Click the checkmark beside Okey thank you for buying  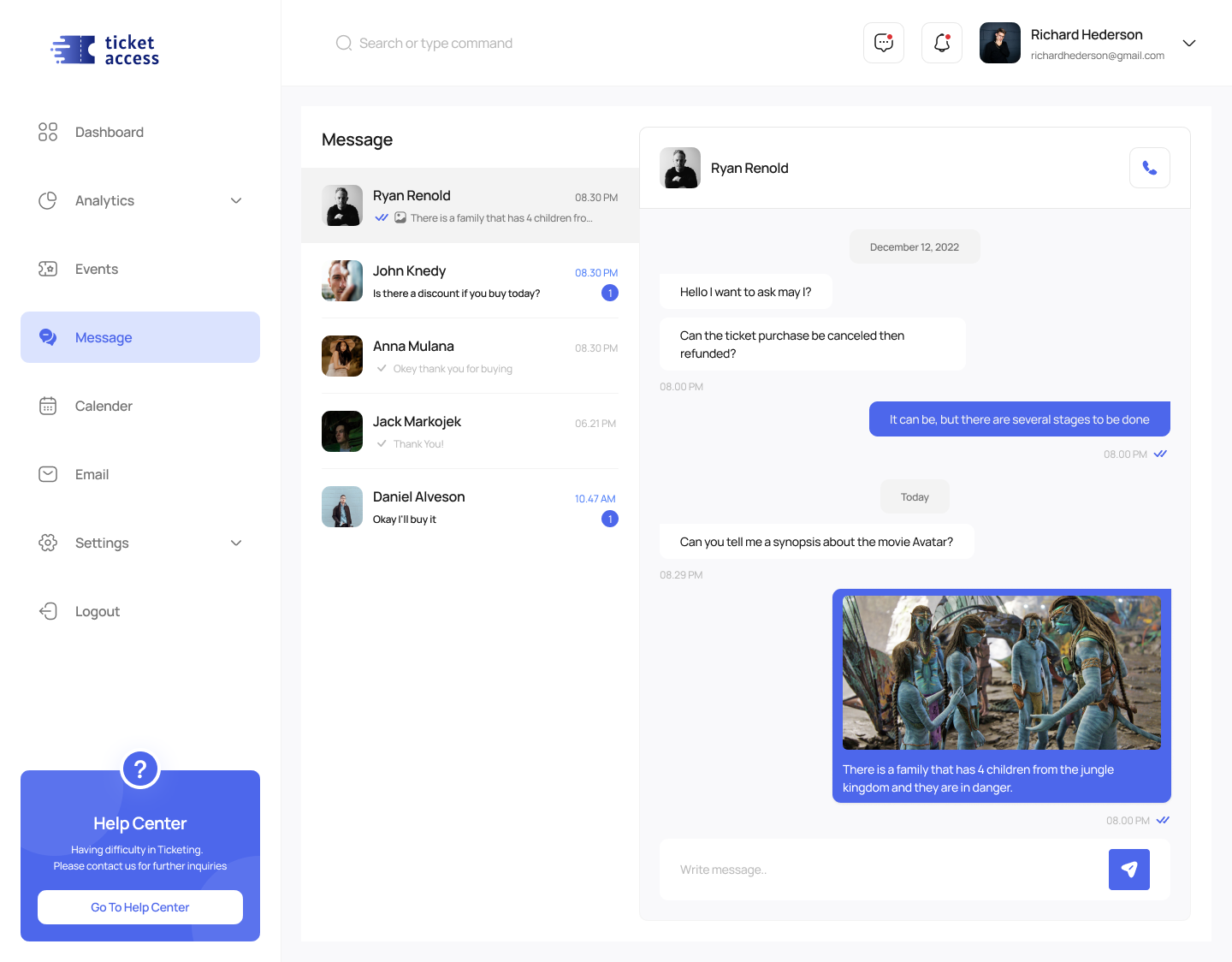382,368
